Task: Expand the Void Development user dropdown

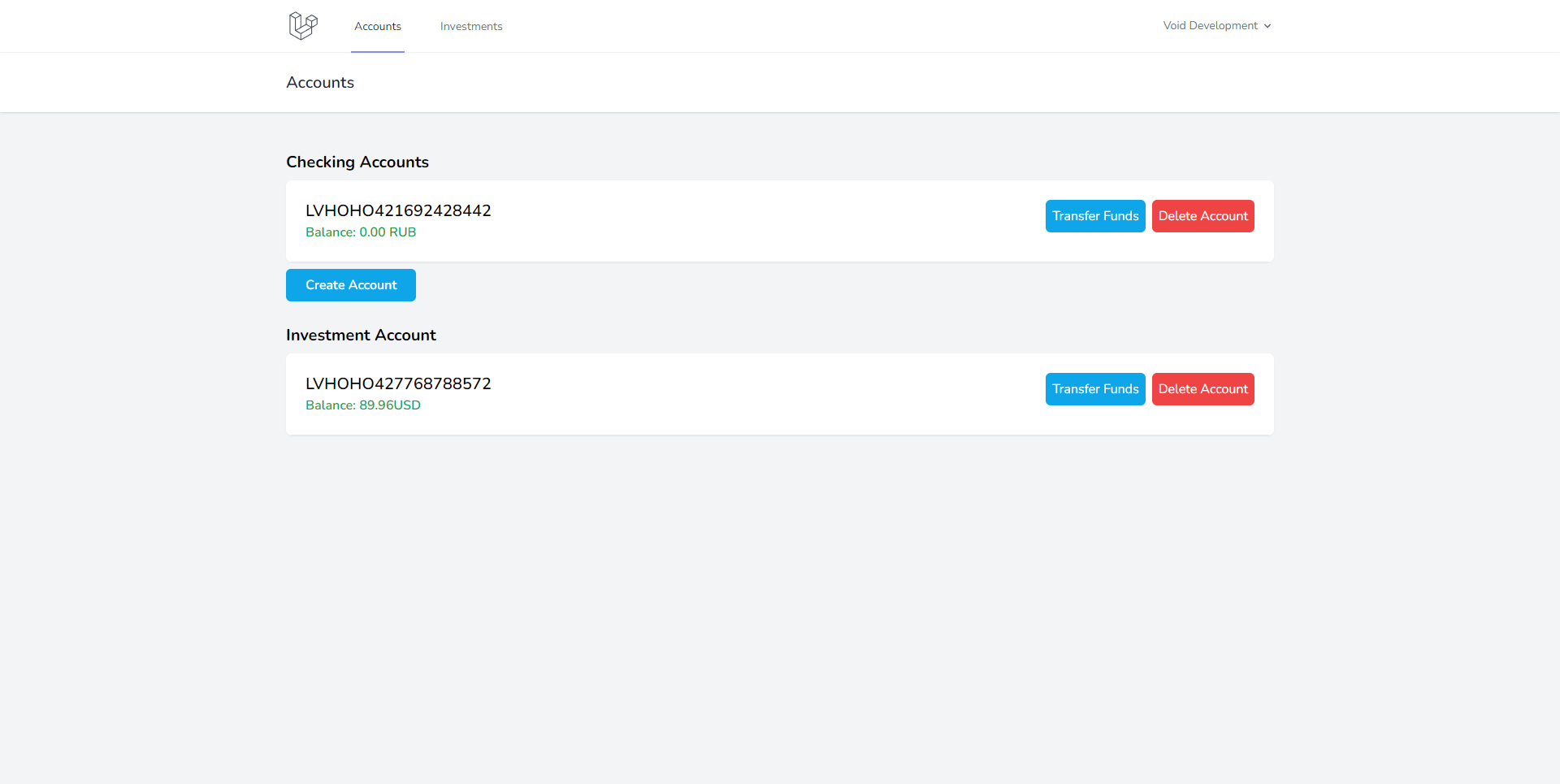Action: (x=1217, y=26)
